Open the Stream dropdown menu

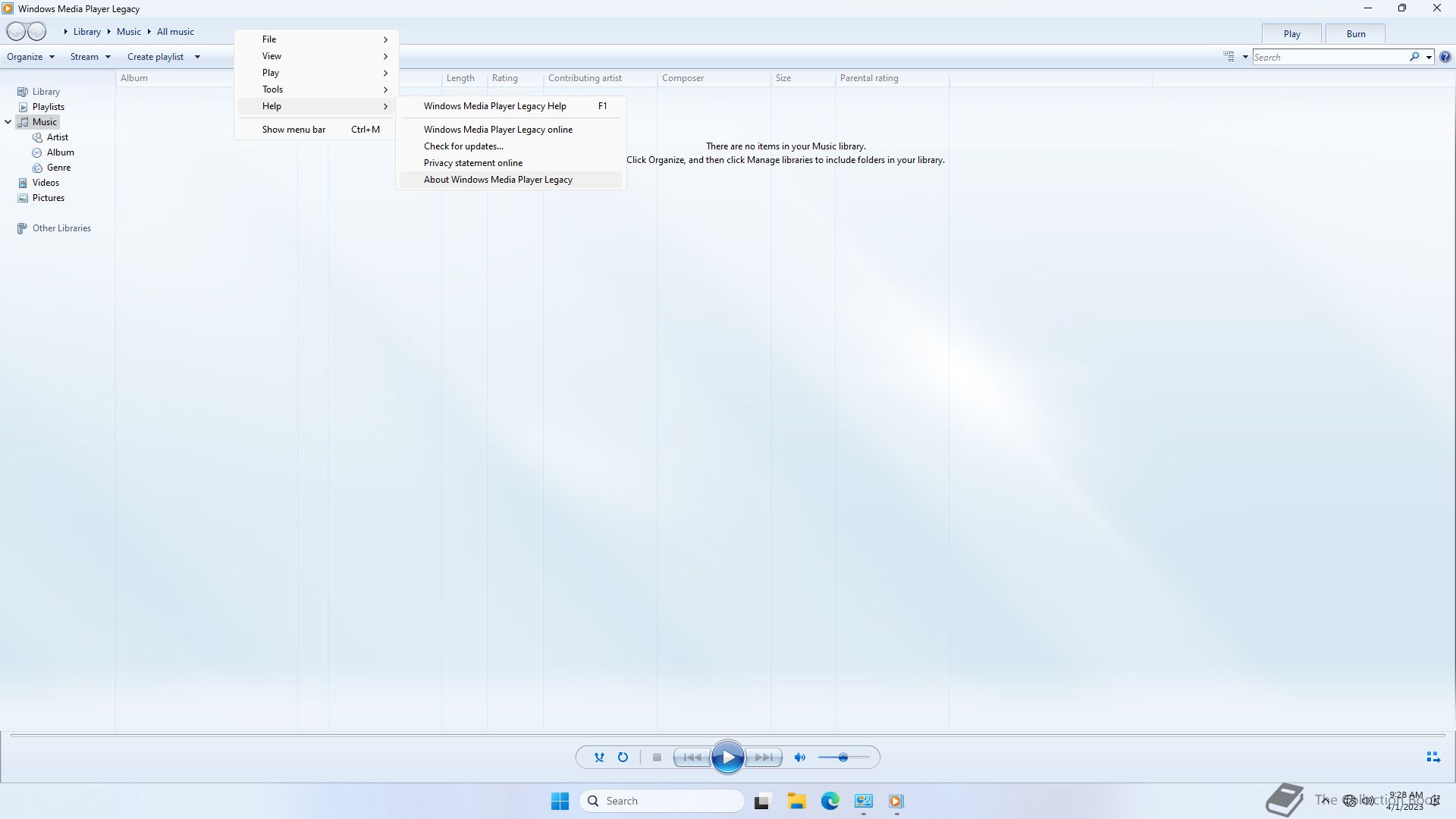tap(90, 57)
